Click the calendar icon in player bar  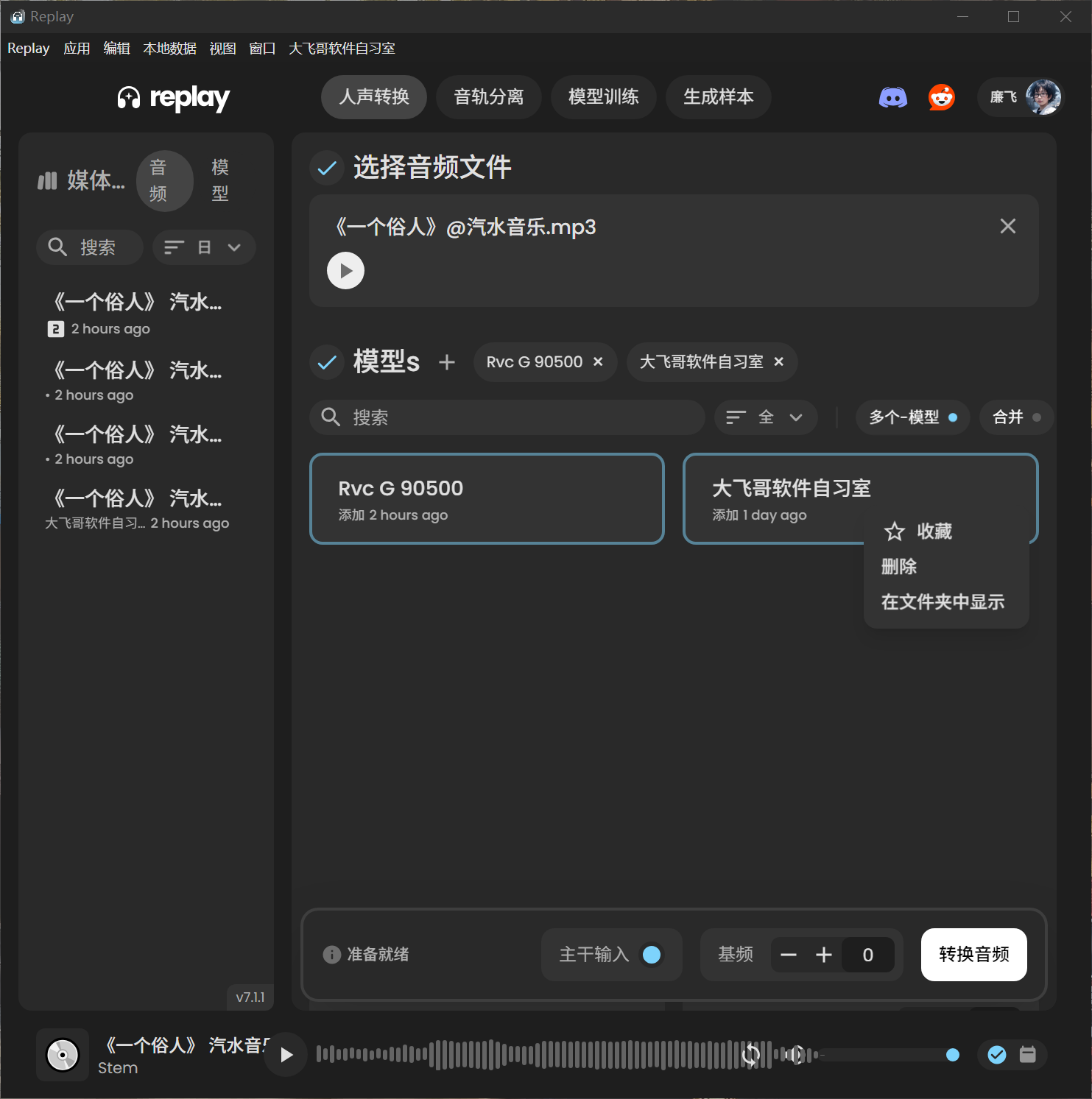click(x=1028, y=1055)
